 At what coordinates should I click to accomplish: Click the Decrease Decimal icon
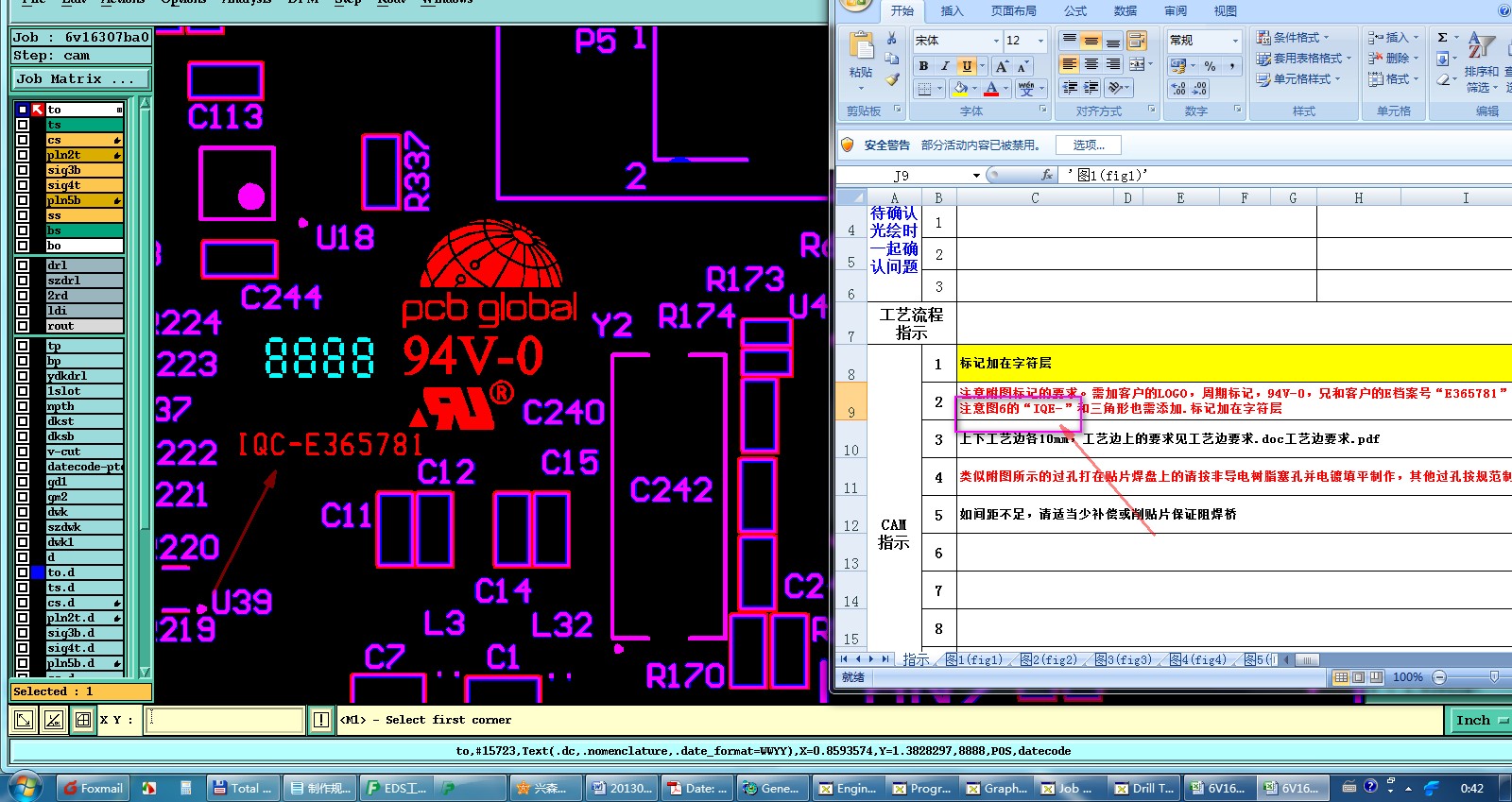click(x=1199, y=88)
